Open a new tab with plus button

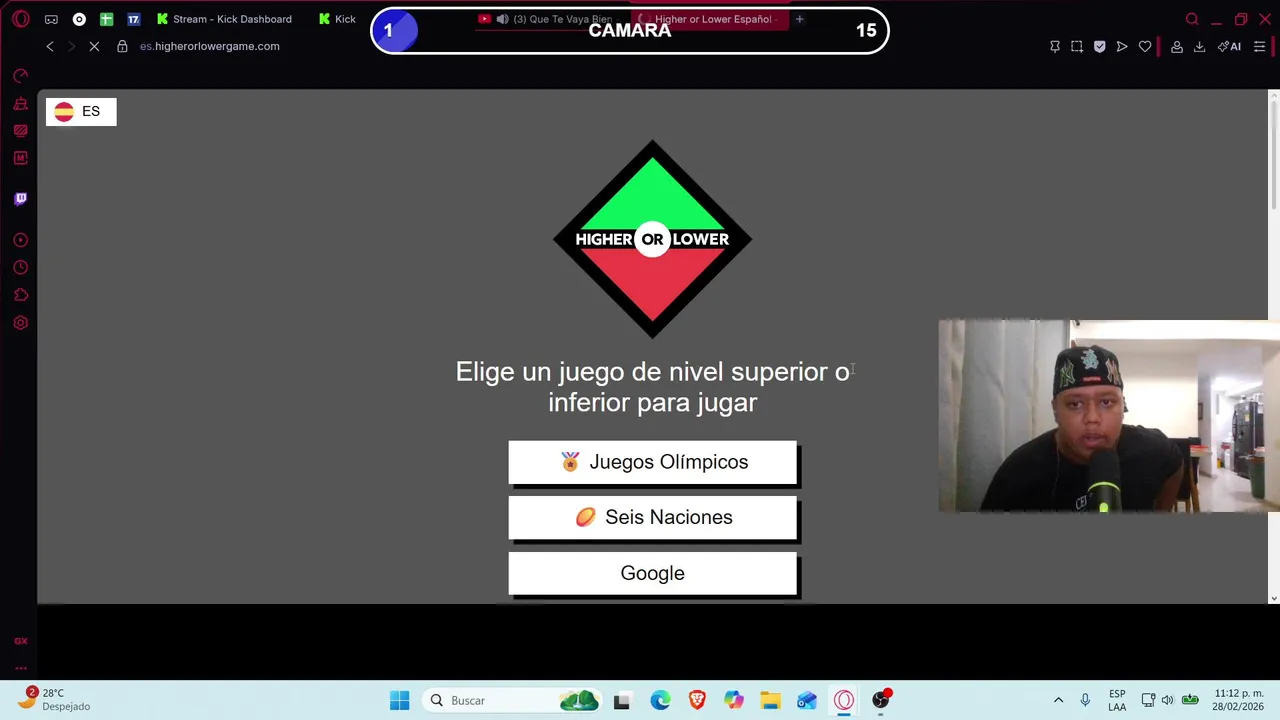coord(799,19)
